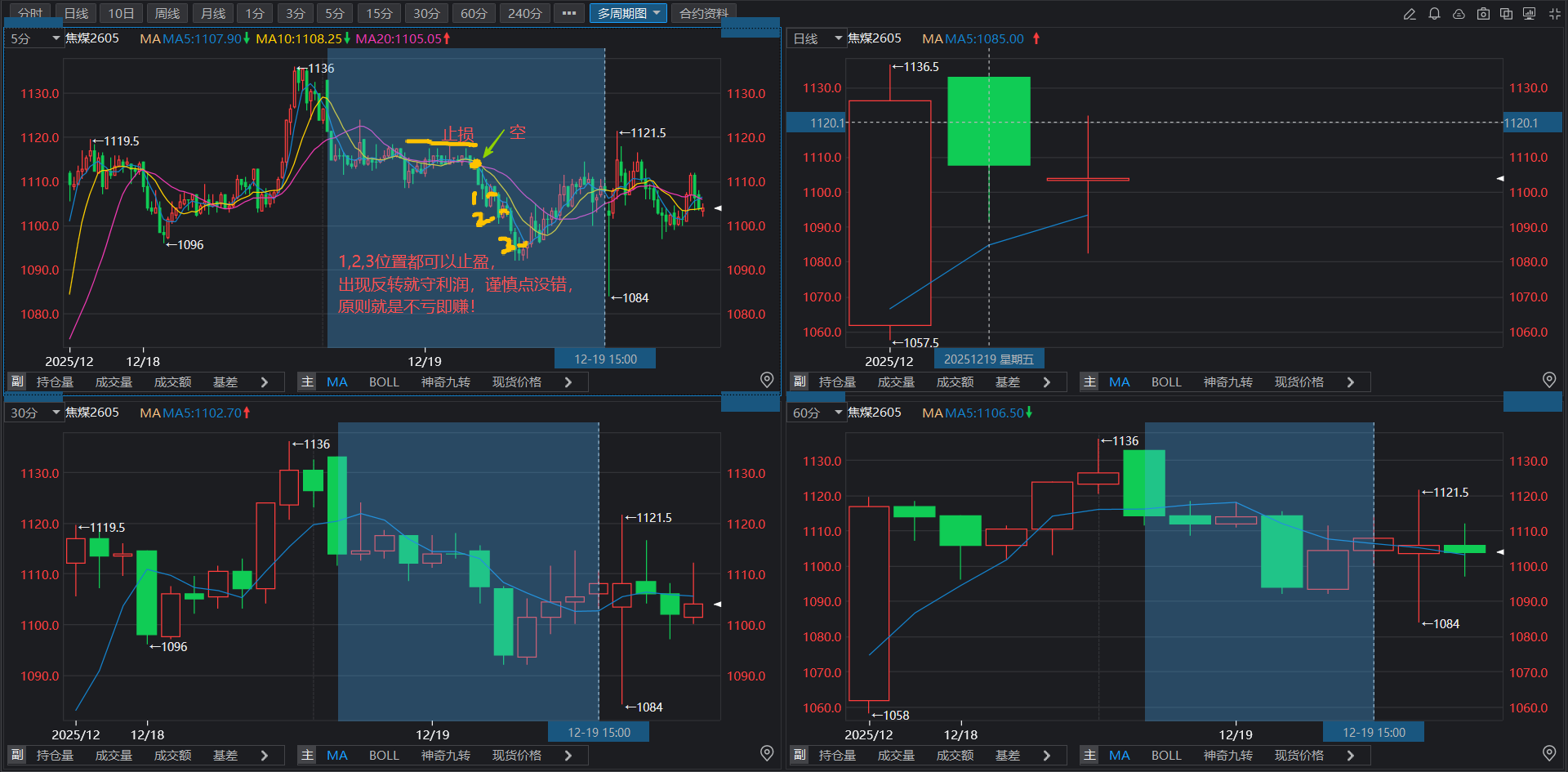Open the 5分 period dropdown
Screen dimensions: 1568x772
tap(34, 38)
